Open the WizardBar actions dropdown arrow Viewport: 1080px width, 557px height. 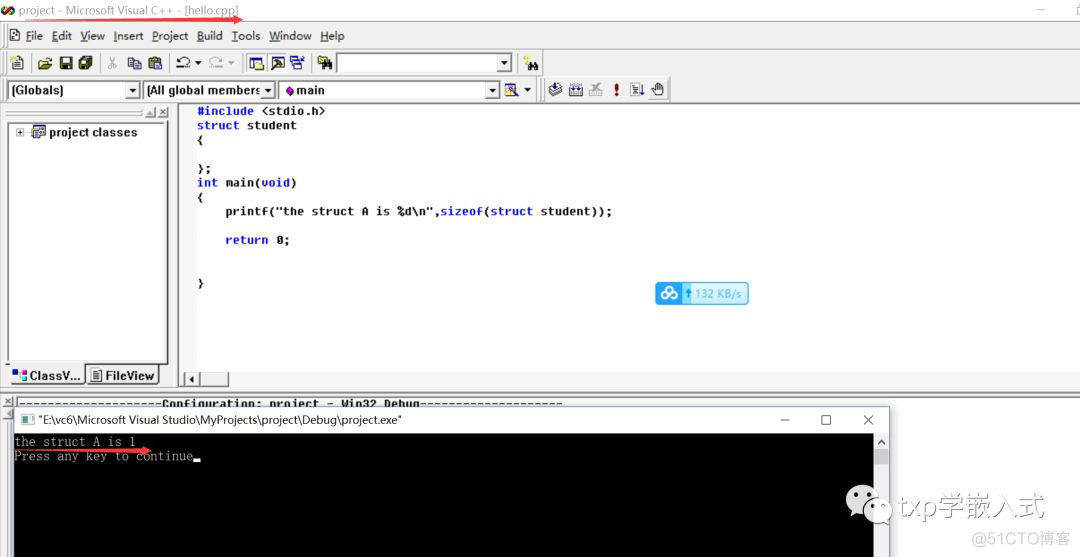pyautogui.click(x=528, y=90)
